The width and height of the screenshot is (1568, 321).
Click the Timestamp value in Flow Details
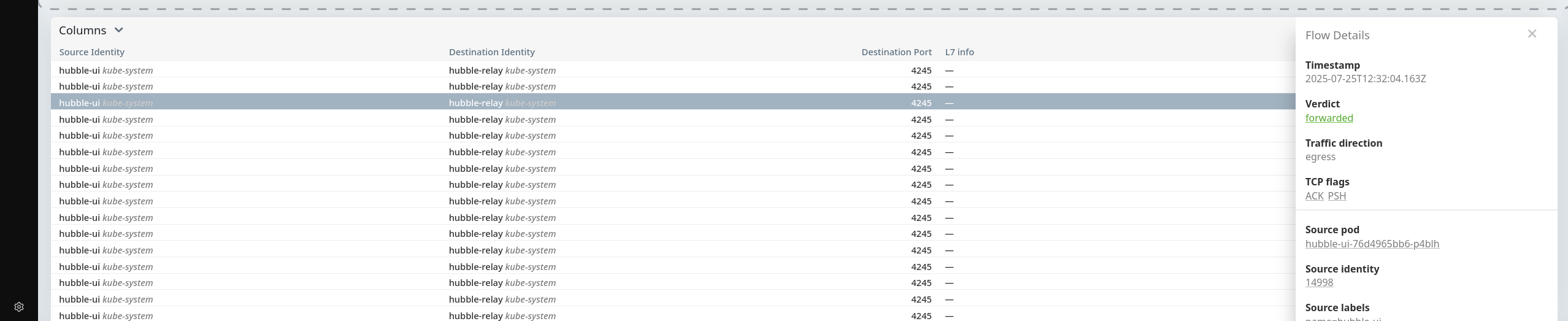coord(1366,79)
